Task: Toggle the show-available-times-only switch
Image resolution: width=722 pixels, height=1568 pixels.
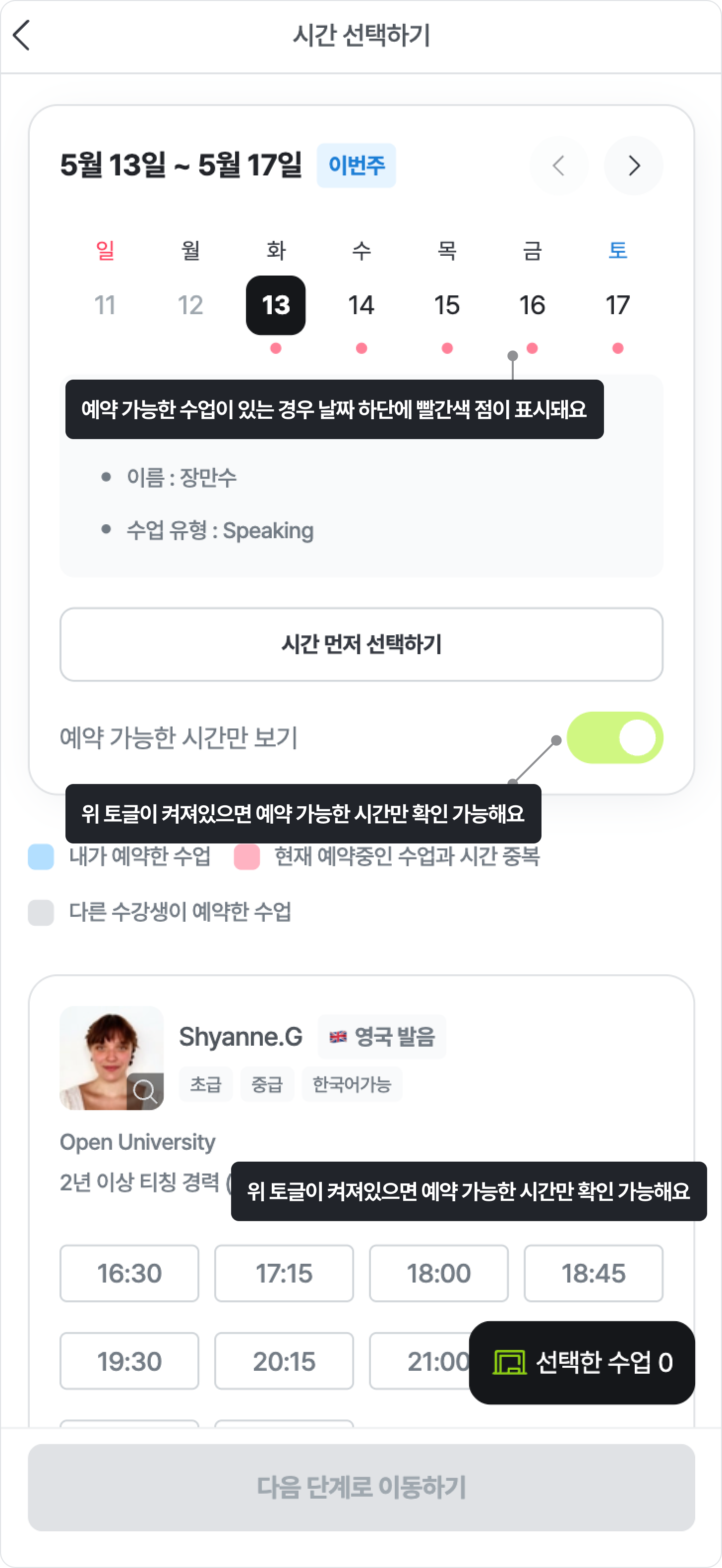Action: point(615,738)
